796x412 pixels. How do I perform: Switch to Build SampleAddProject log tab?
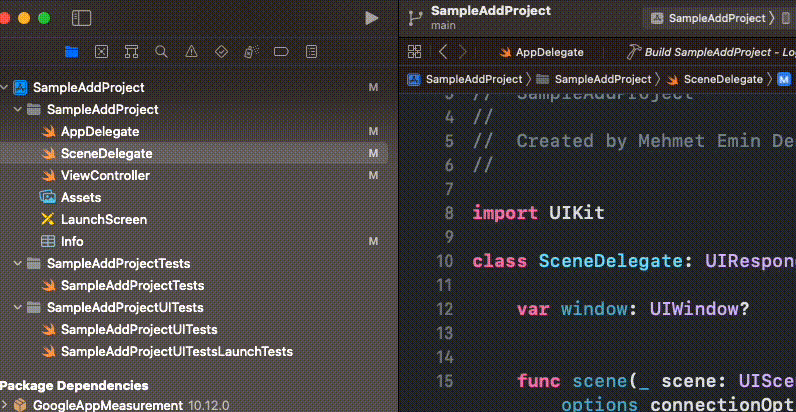[x=711, y=52]
